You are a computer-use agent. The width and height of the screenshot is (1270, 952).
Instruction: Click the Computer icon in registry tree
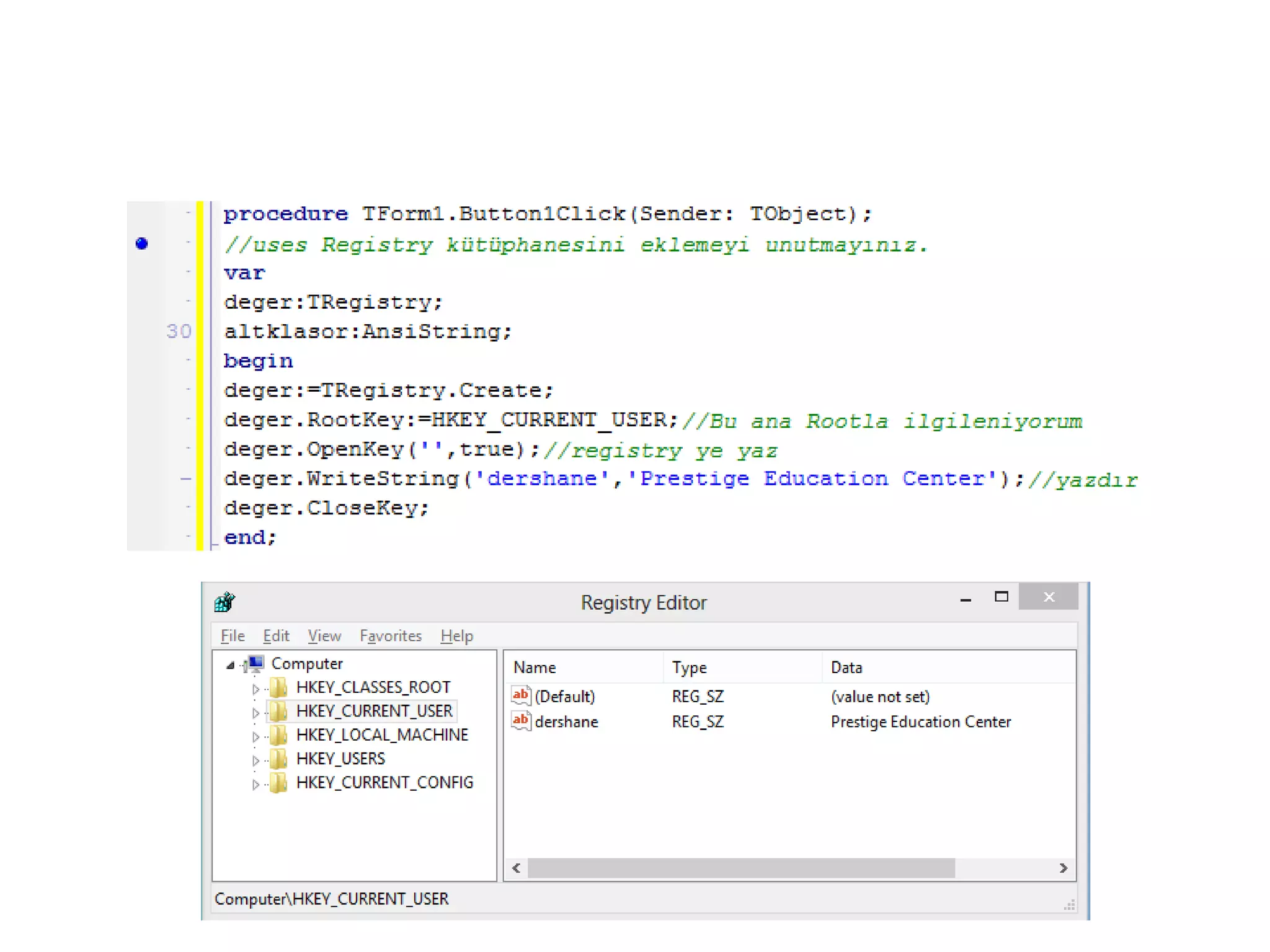tap(255, 664)
